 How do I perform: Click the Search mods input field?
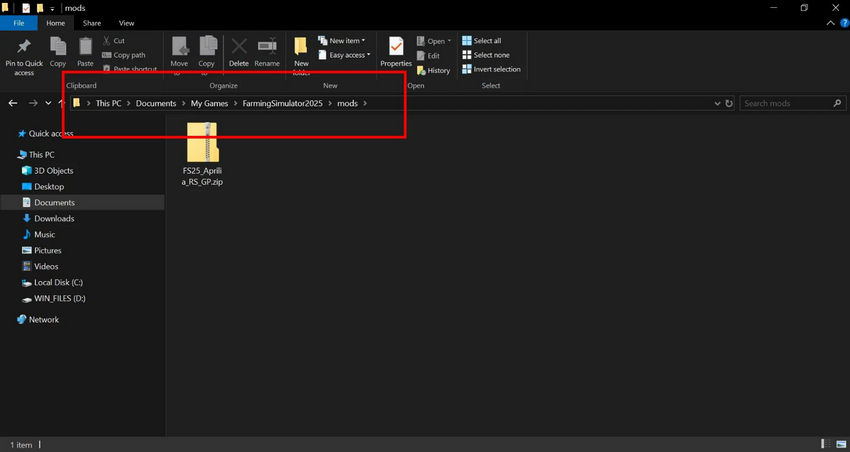click(785, 103)
